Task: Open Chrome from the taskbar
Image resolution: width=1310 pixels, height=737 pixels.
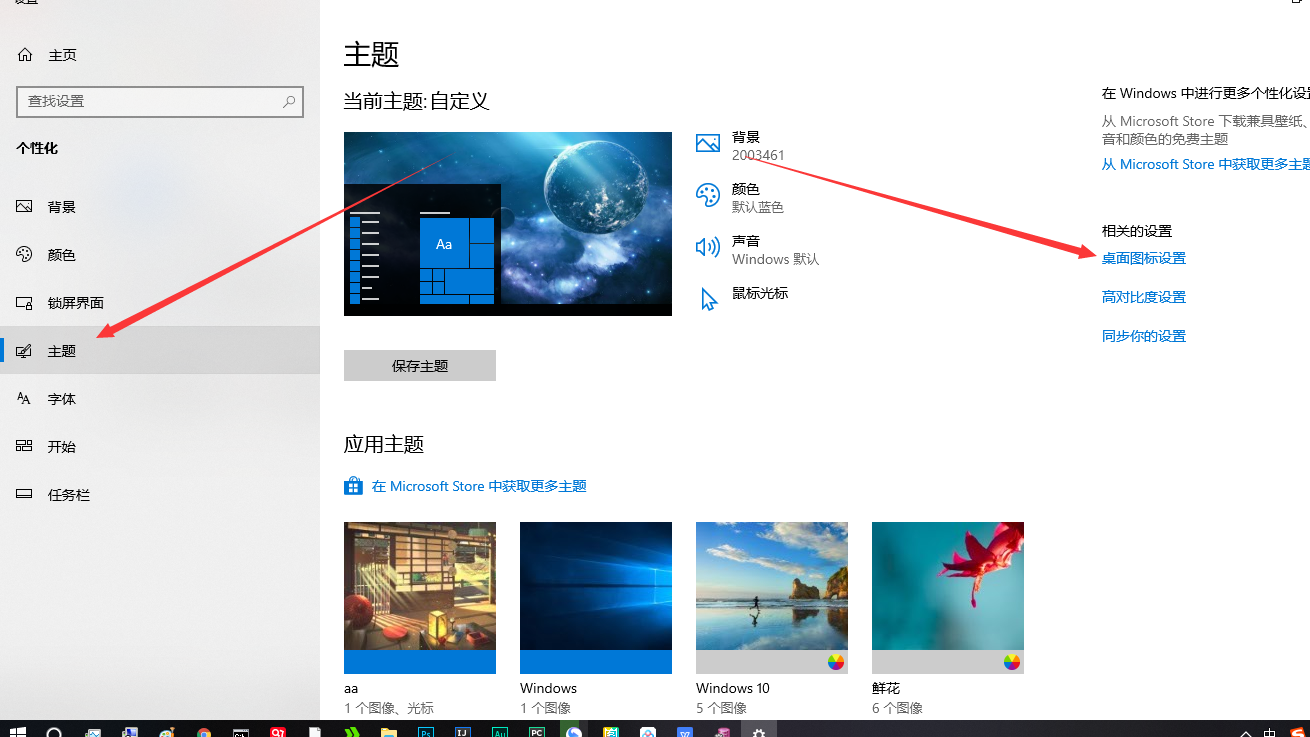Action: pos(204,732)
